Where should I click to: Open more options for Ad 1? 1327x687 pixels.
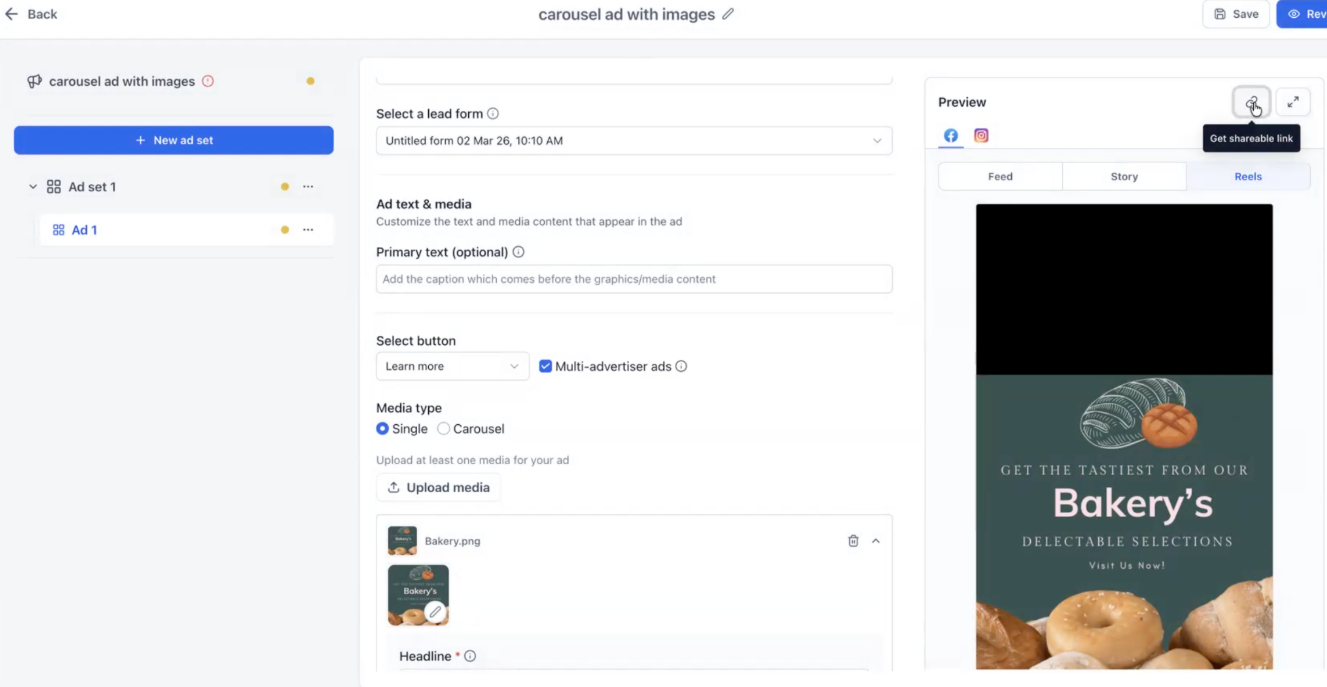[x=308, y=230]
